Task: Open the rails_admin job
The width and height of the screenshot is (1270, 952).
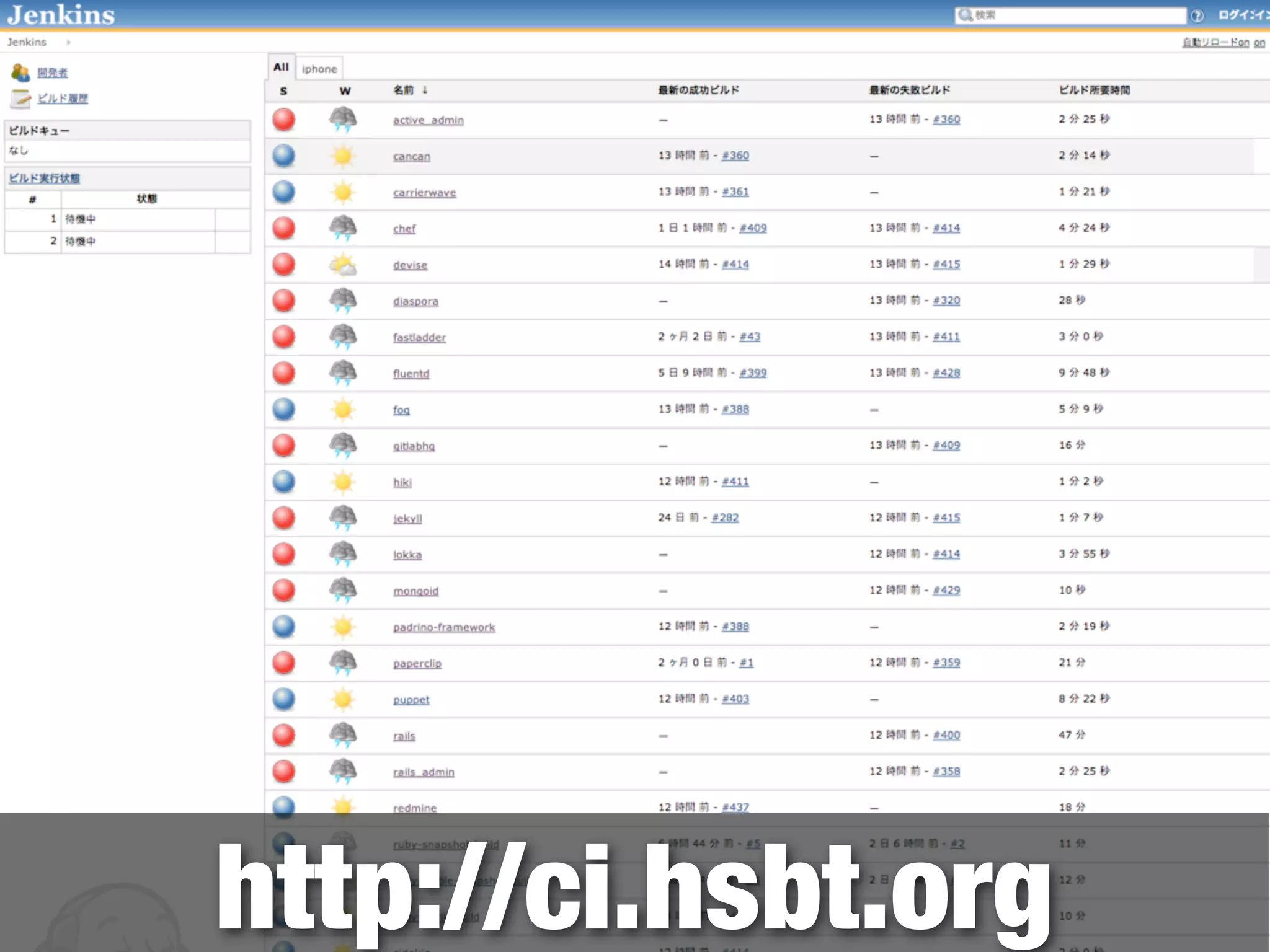Action: coord(424,772)
